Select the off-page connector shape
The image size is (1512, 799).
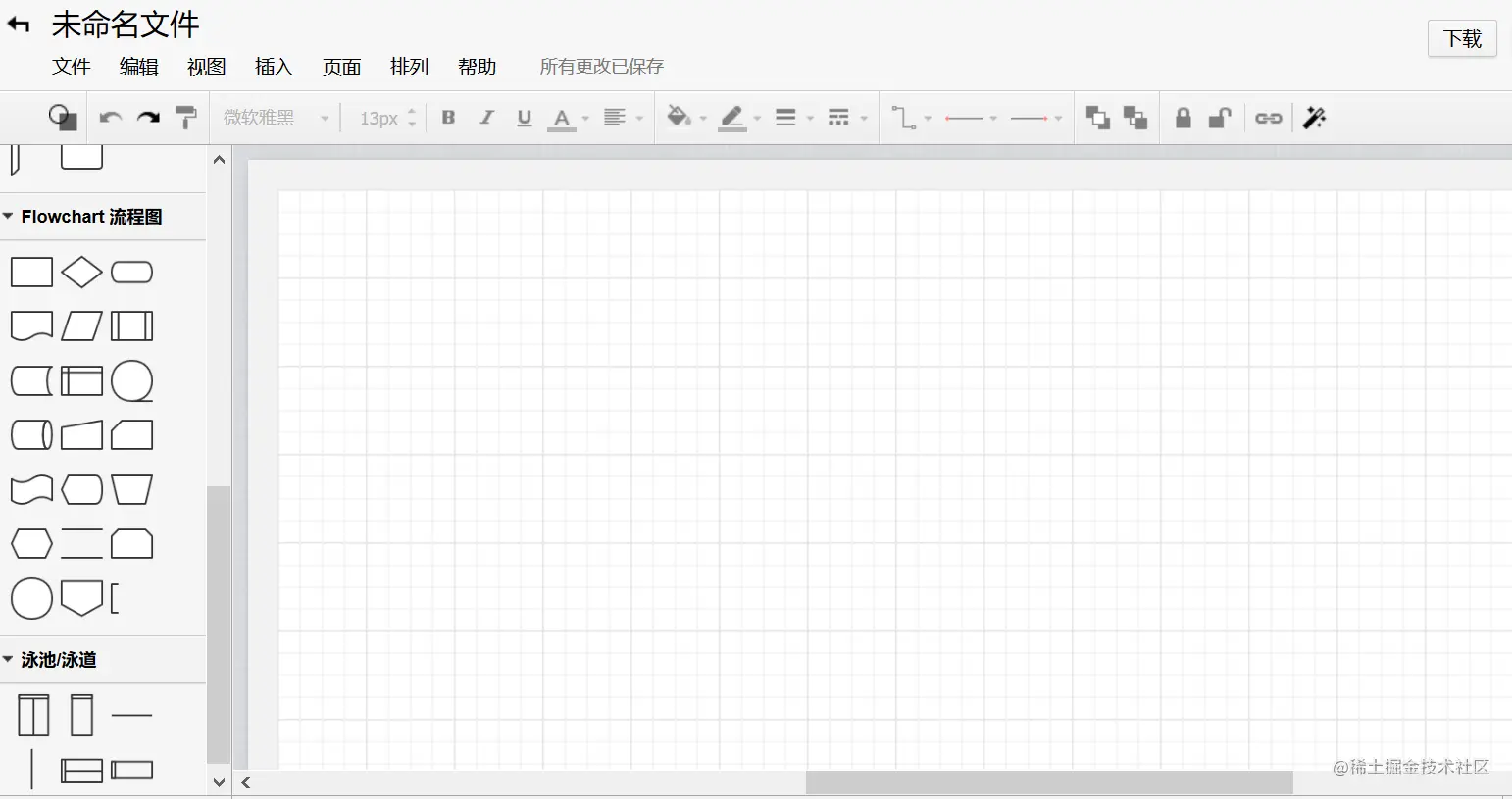[x=81, y=598]
